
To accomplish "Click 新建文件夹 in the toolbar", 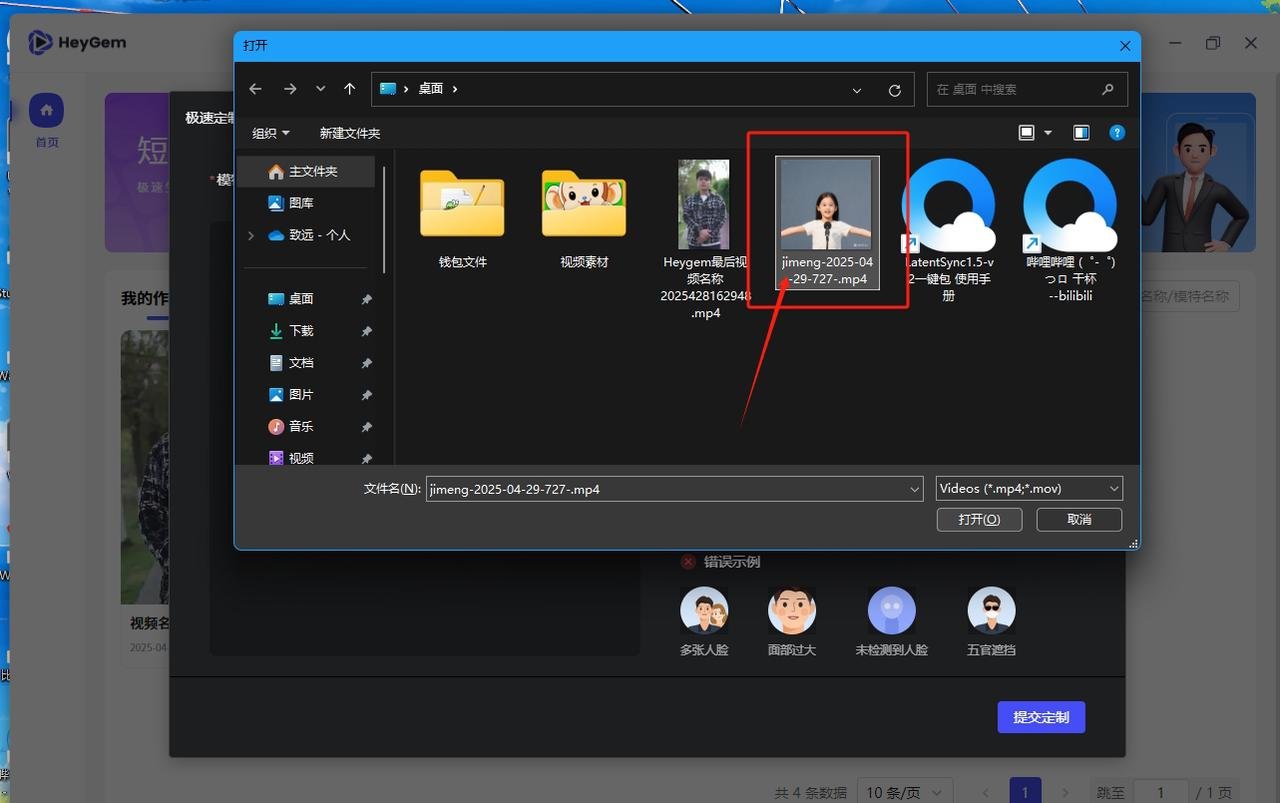I will tap(350, 133).
